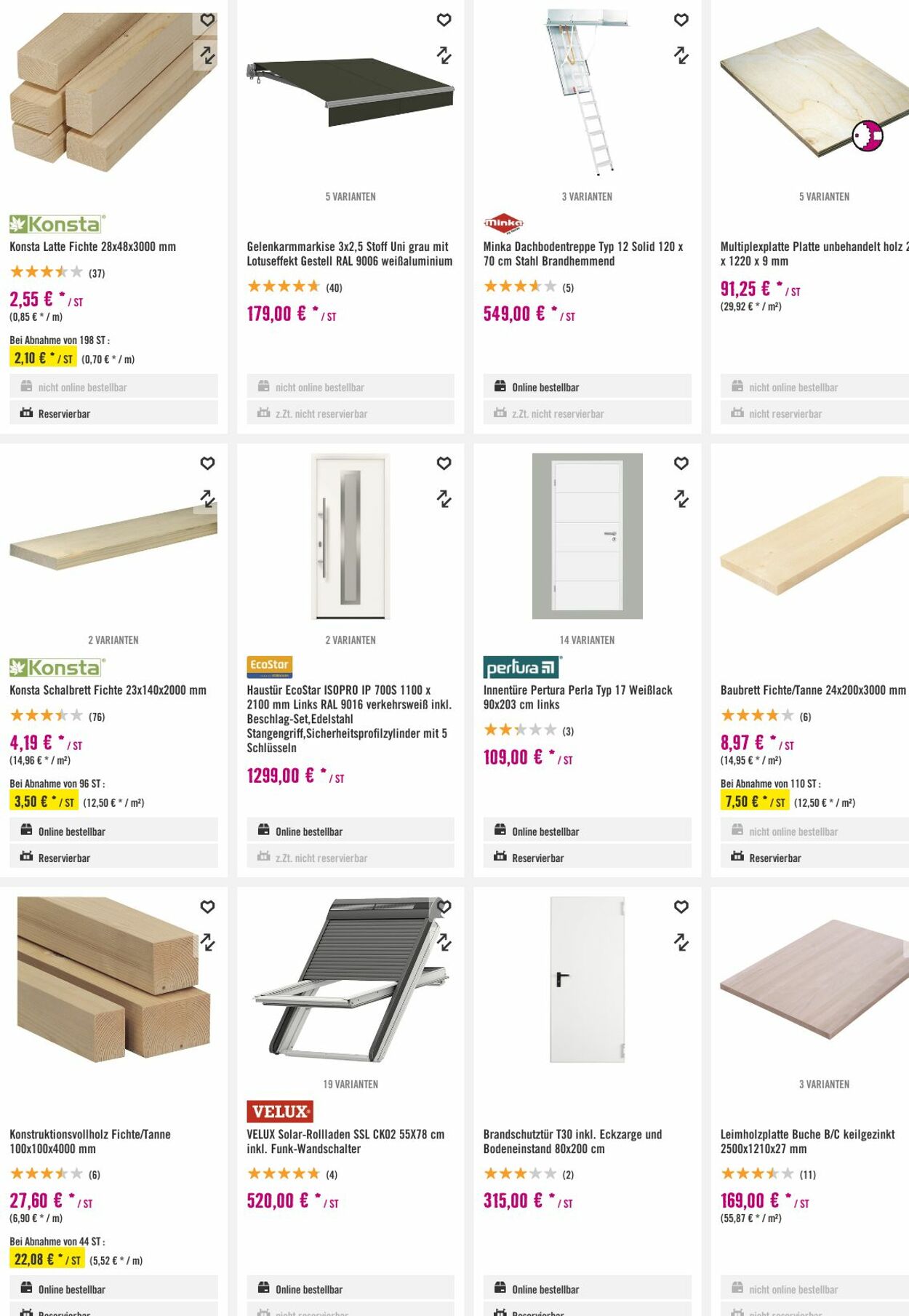Toggle wishlist heart for Haustür EcoStar ISOPRO
909x1316 pixels.
(x=444, y=463)
